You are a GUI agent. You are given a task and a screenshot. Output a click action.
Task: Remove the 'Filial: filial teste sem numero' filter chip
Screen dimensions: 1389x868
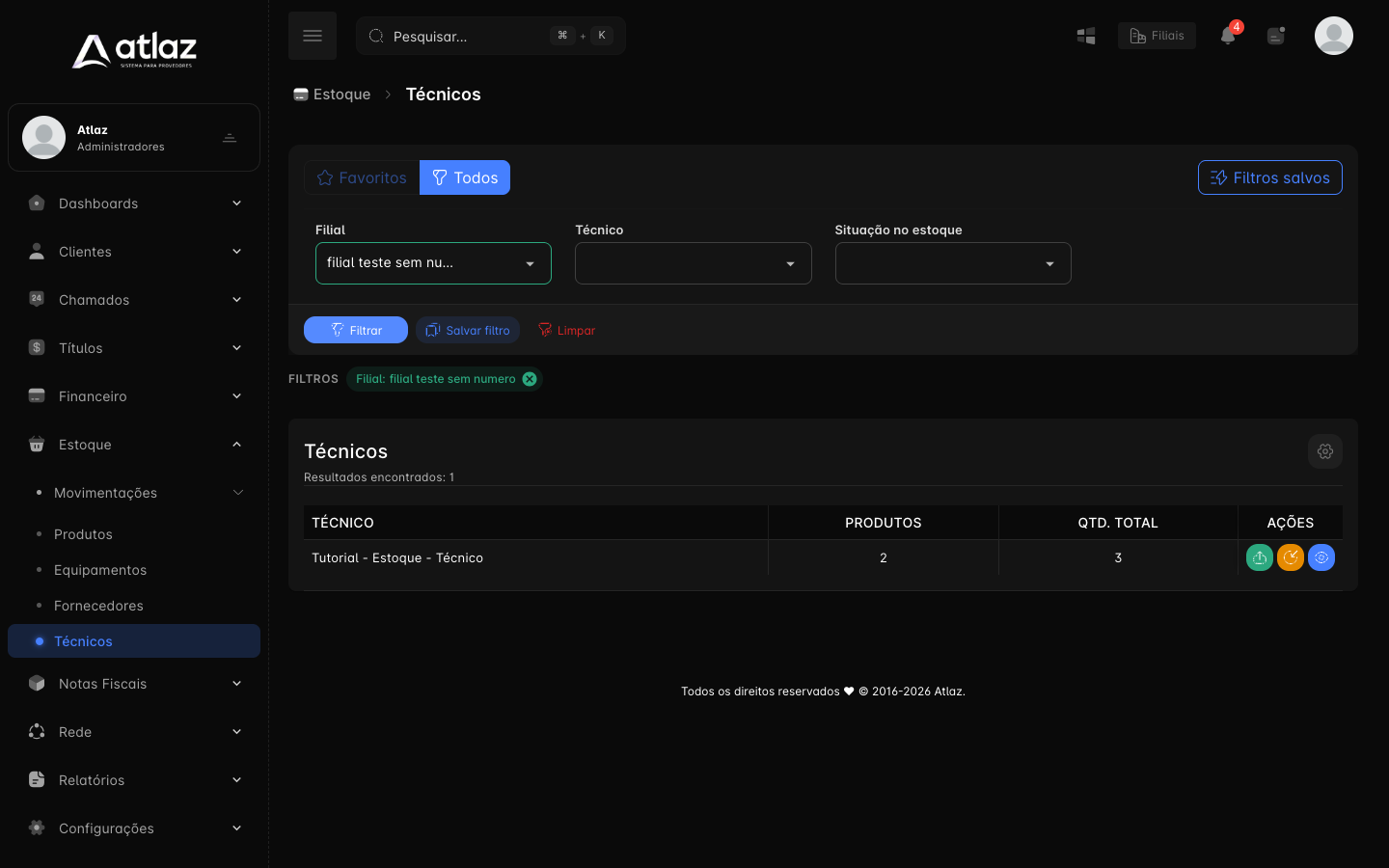pos(530,379)
